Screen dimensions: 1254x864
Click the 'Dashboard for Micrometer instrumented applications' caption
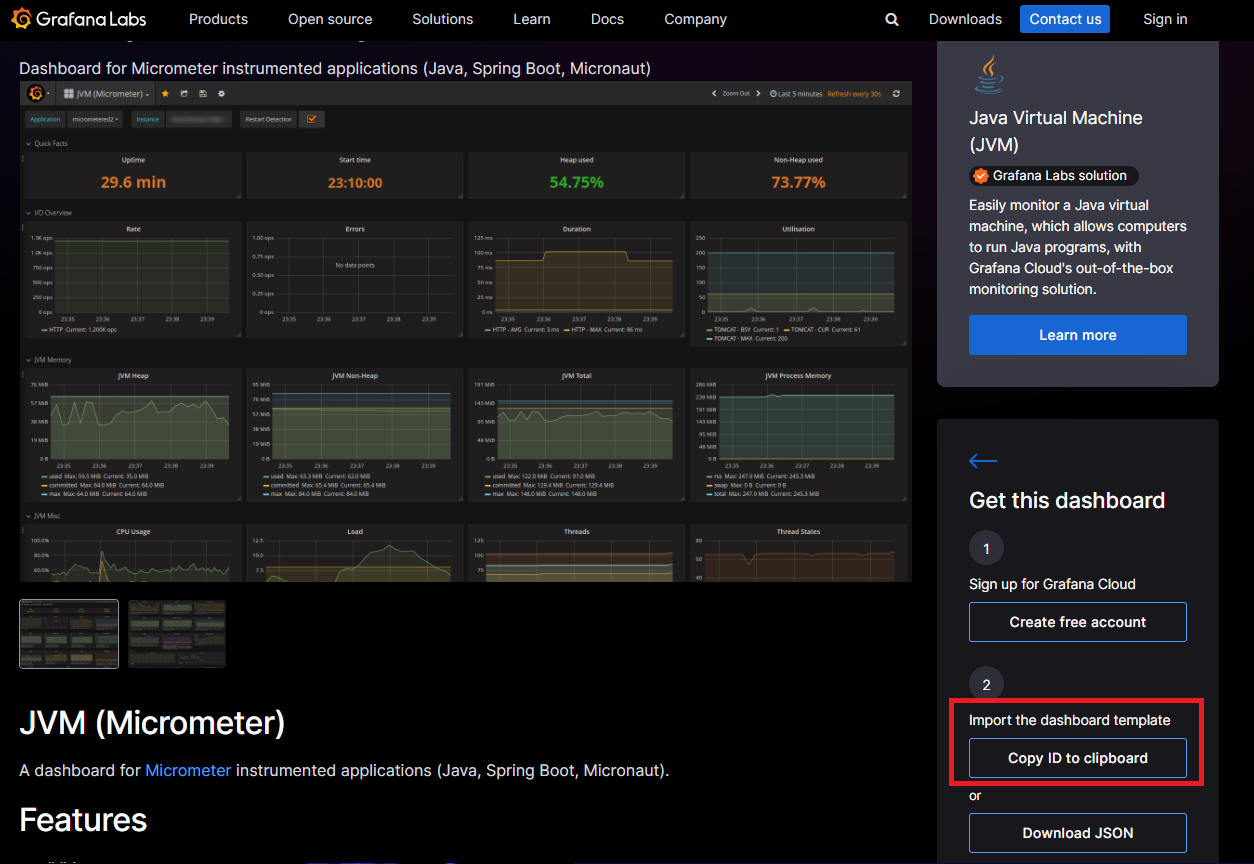click(x=335, y=68)
